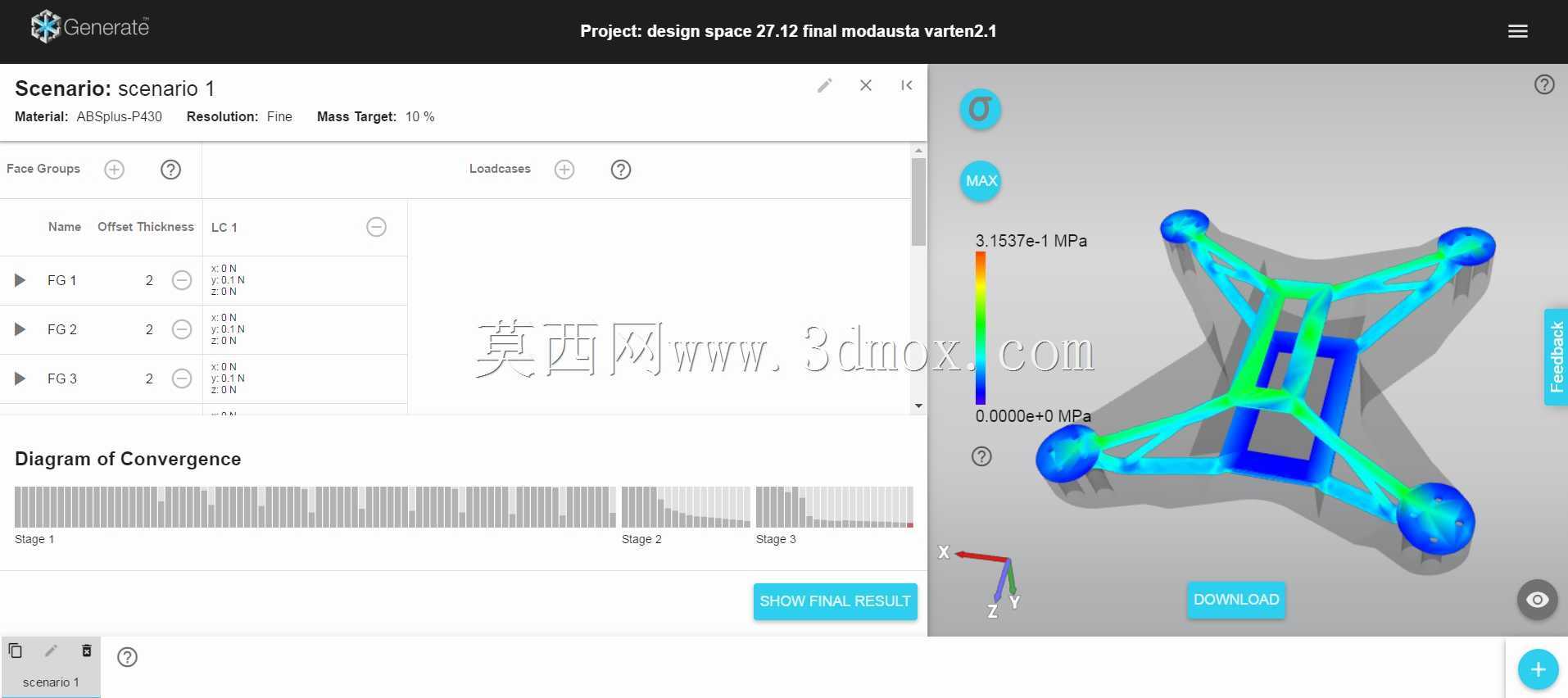Screen dimensions: 1568x698
Task: Expand the FG 3 row
Action: pyautogui.click(x=20, y=378)
